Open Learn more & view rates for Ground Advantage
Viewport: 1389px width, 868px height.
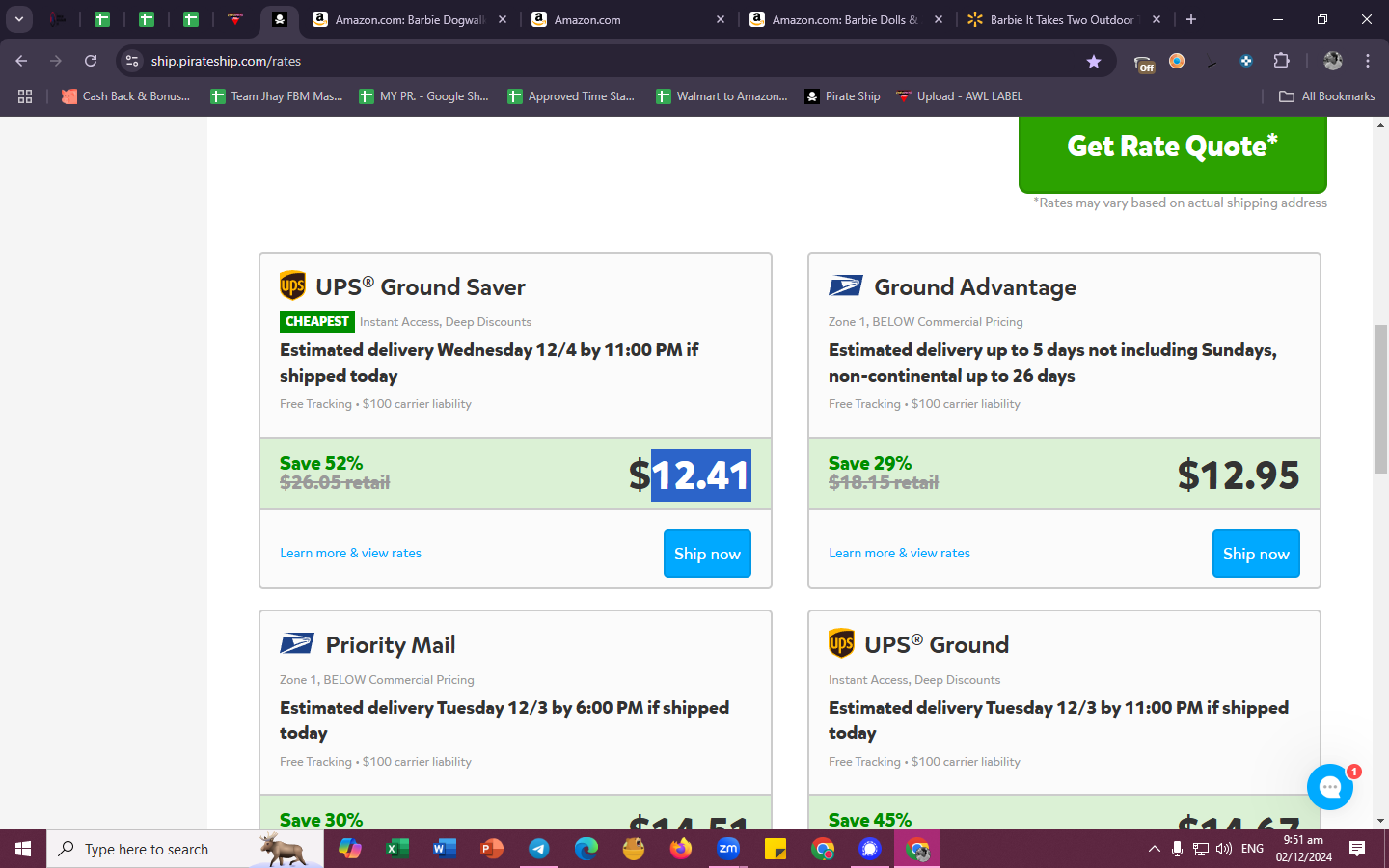[x=899, y=553]
